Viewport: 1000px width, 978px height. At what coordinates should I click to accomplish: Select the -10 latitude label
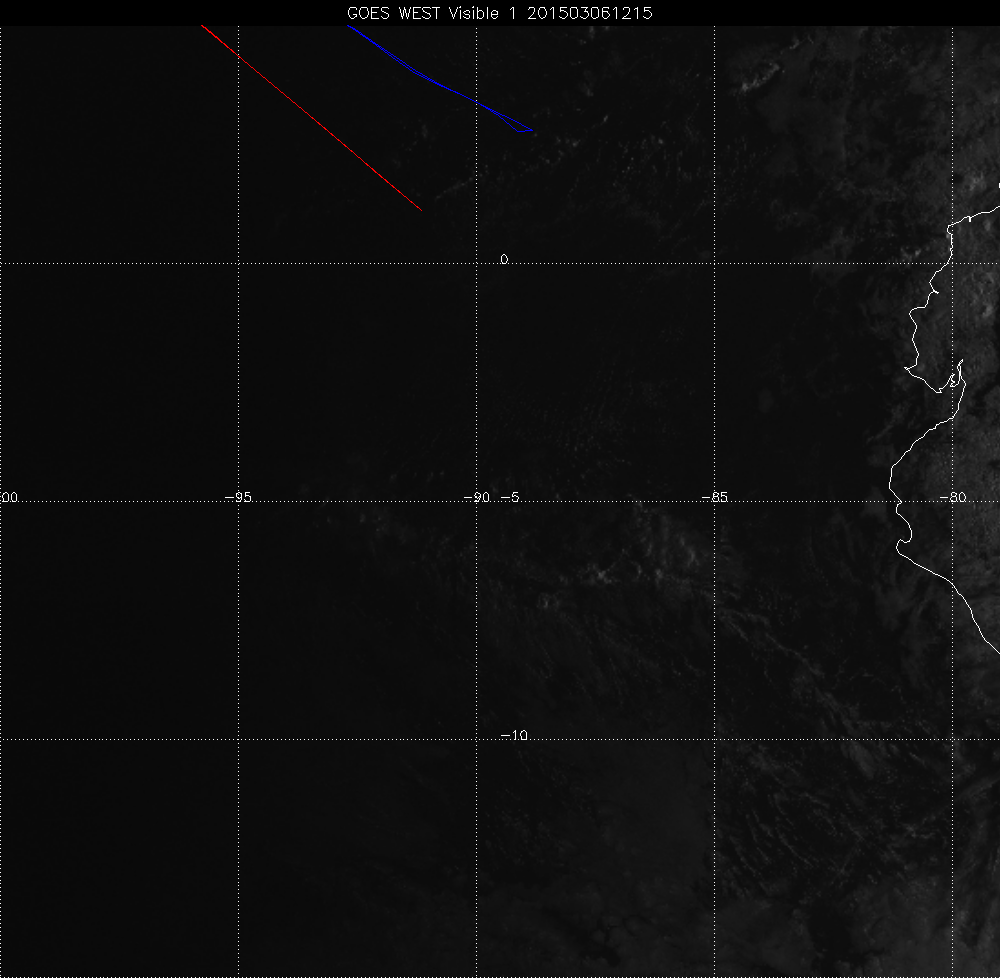click(513, 735)
